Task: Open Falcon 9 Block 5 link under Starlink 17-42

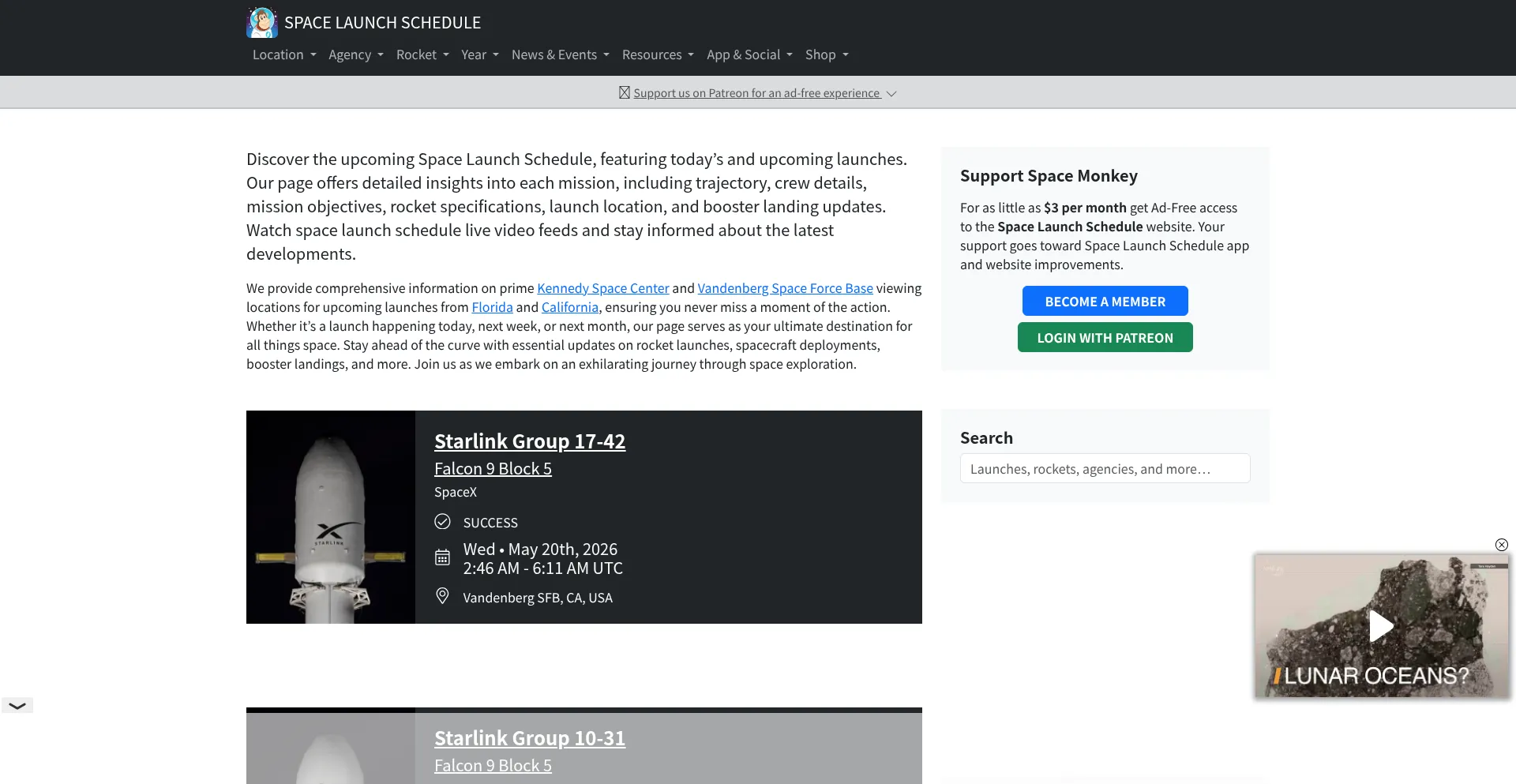Action: (x=493, y=468)
